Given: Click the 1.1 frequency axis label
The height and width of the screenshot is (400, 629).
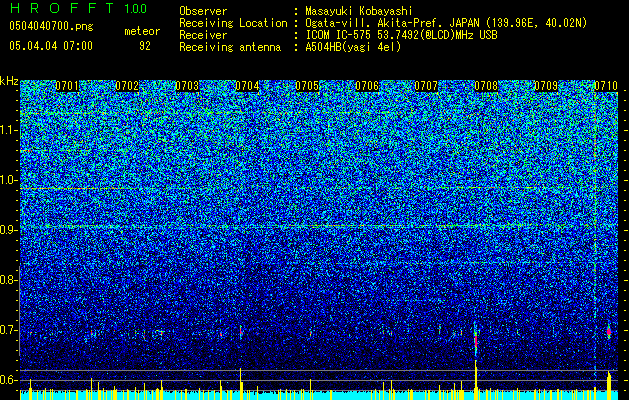Looking at the screenshot, I should click(9, 130).
